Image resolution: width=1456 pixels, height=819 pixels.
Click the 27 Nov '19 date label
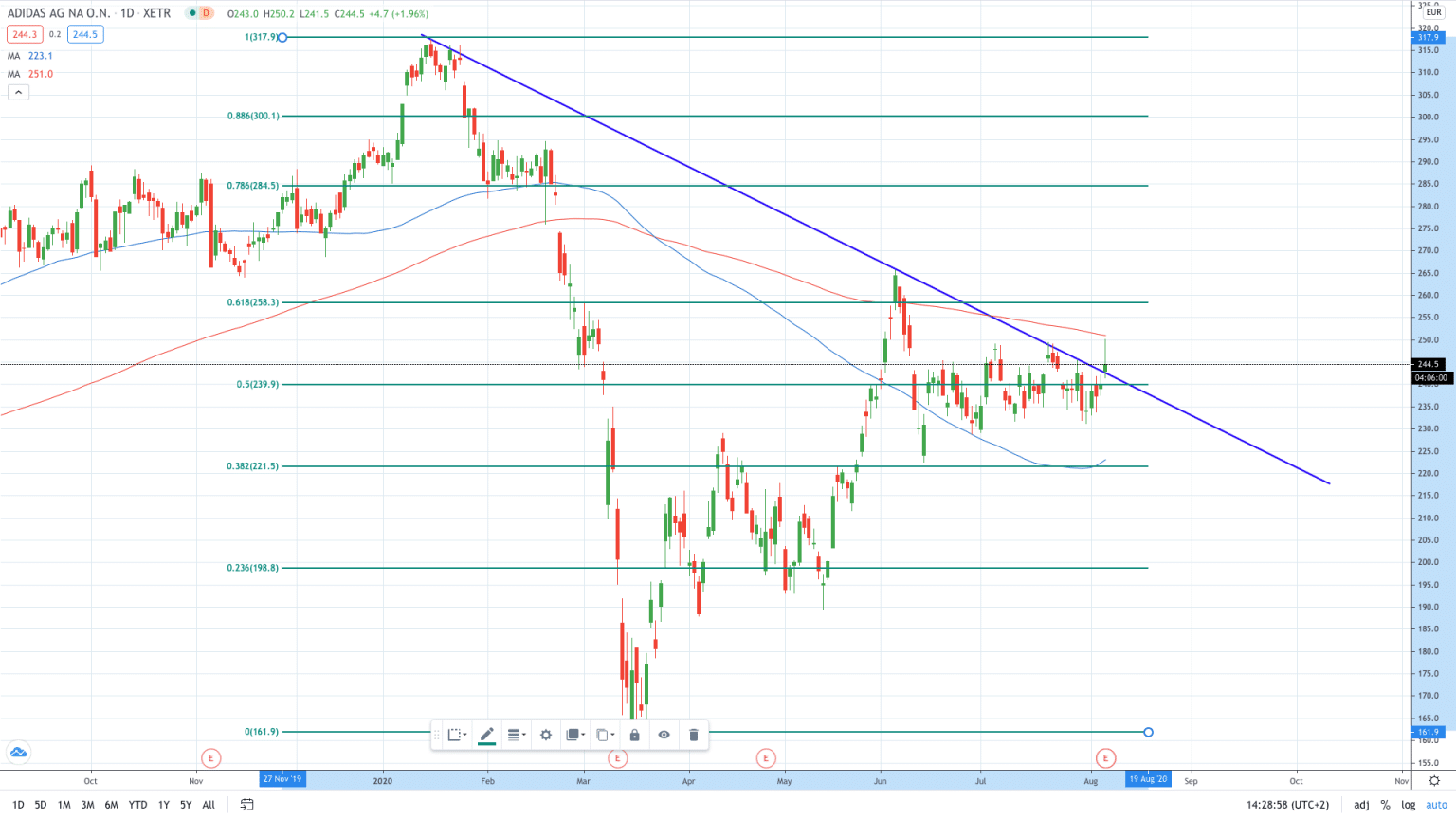point(282,779)
